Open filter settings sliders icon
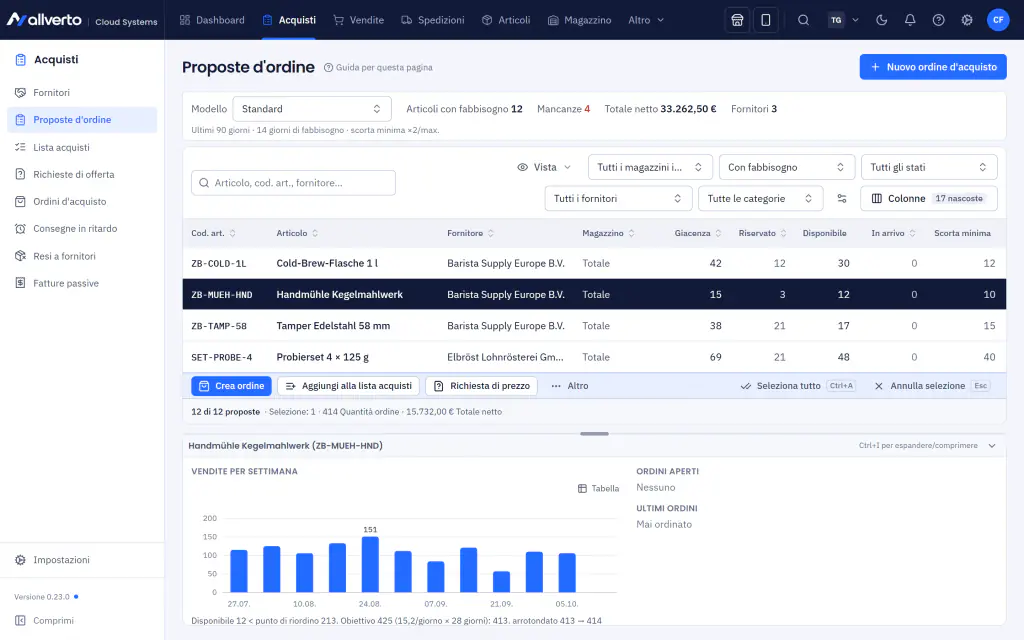This screenshot has width=1024, height=640. click(842, 199)
